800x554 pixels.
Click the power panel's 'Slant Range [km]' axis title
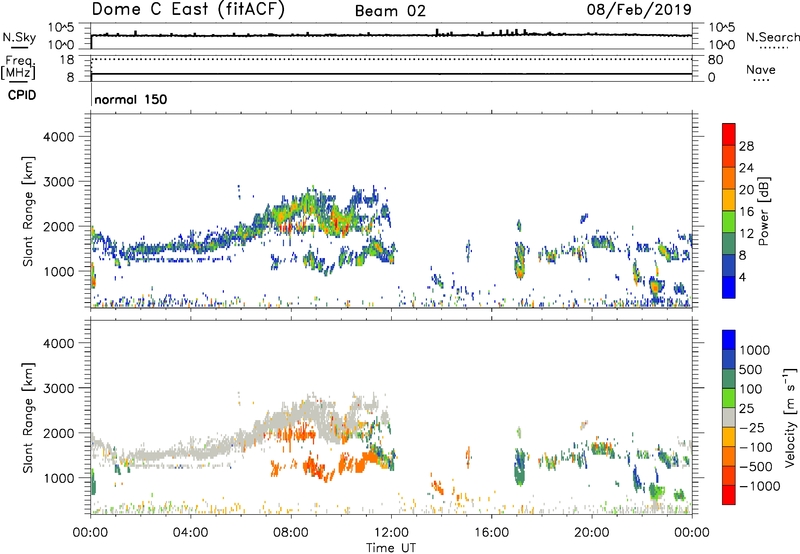pyautogui.click(x=28, y=211)
